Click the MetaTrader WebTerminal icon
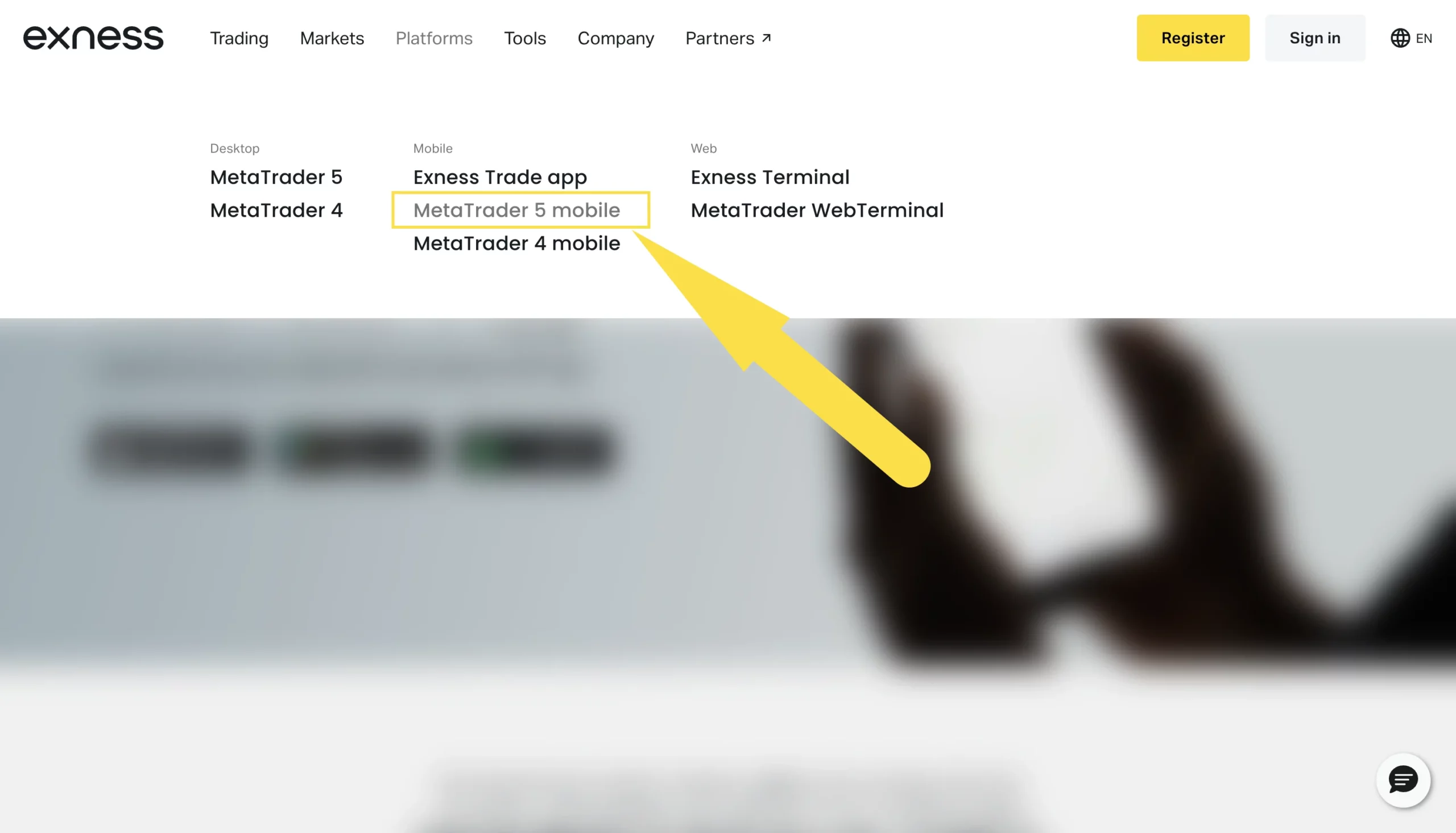Viewport: 1456px width, 833px height. pyautogui.click(x=817, y=210)
